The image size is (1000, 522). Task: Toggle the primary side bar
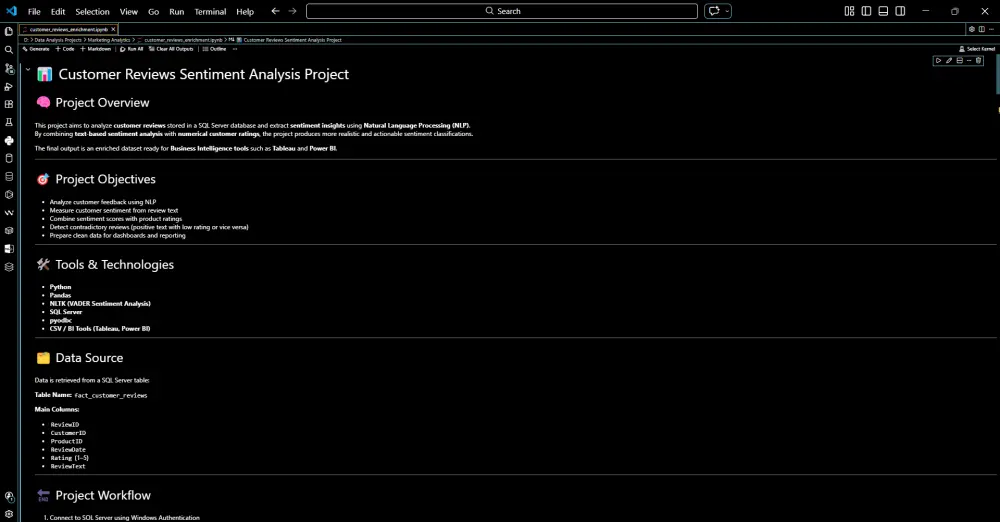pyautogui.click(x=866, y=11)
